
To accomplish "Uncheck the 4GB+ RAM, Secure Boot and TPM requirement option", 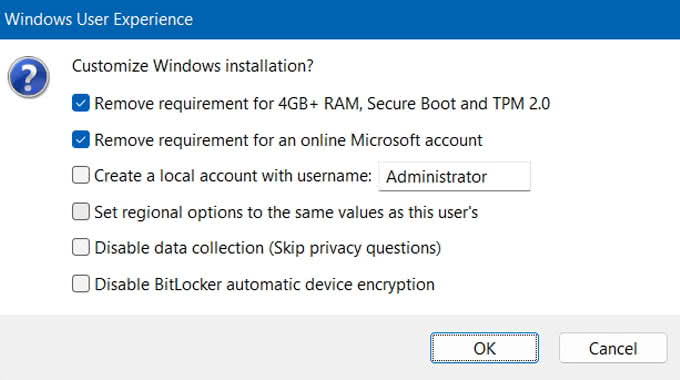I will 81,103.
